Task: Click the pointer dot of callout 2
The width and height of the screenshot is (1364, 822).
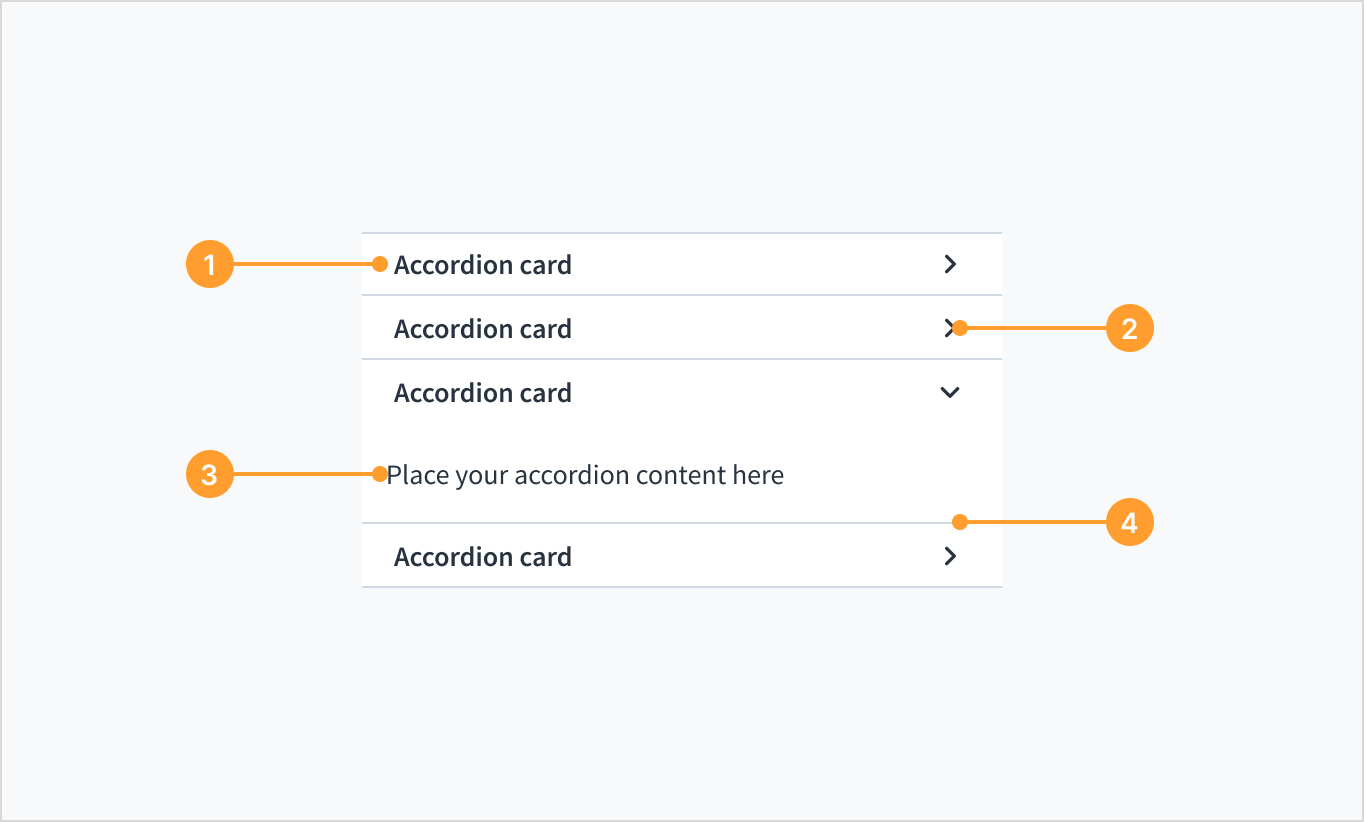Action: (x=960, y=328)
